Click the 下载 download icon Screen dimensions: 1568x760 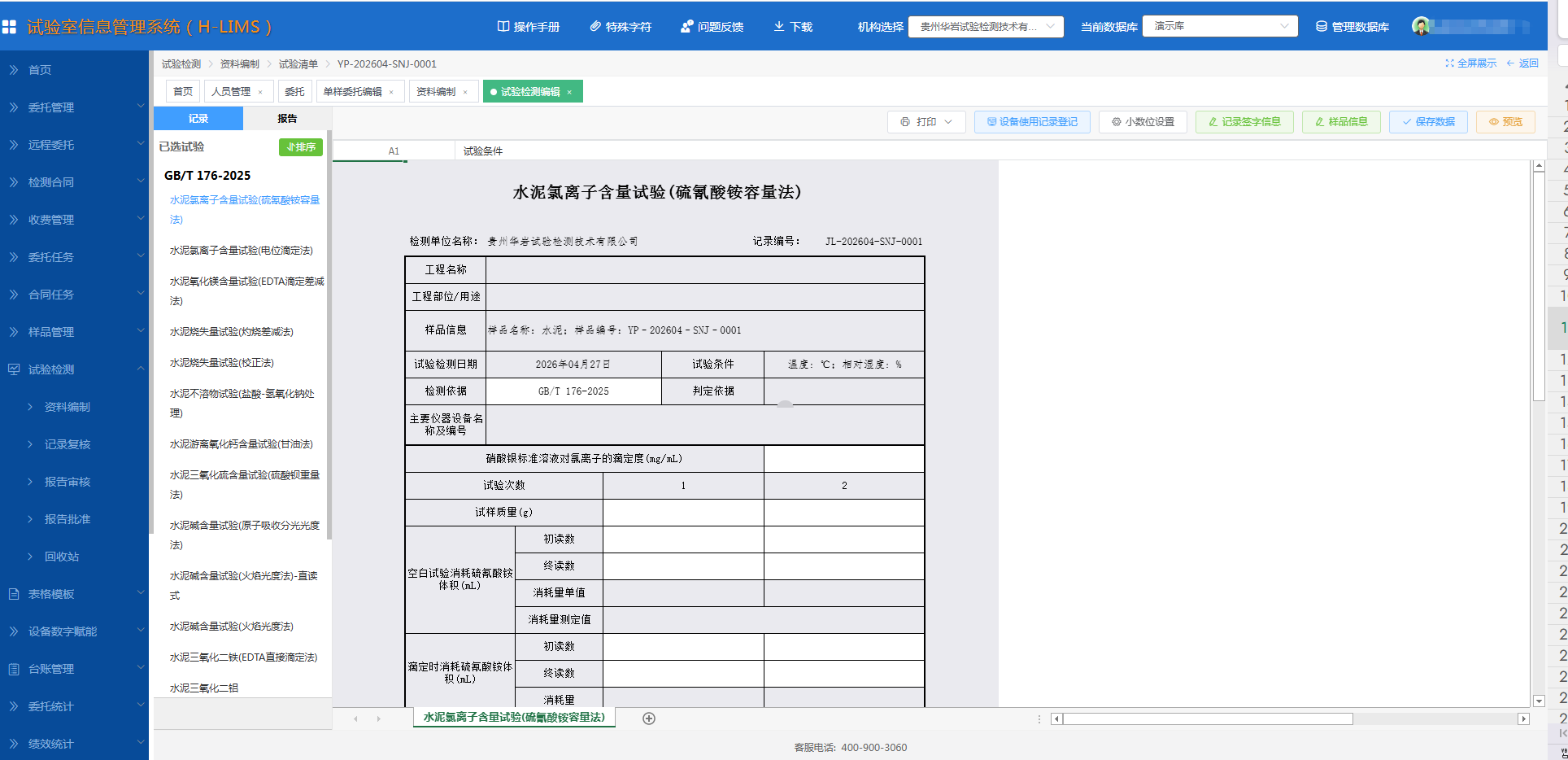tap(779, 27)
